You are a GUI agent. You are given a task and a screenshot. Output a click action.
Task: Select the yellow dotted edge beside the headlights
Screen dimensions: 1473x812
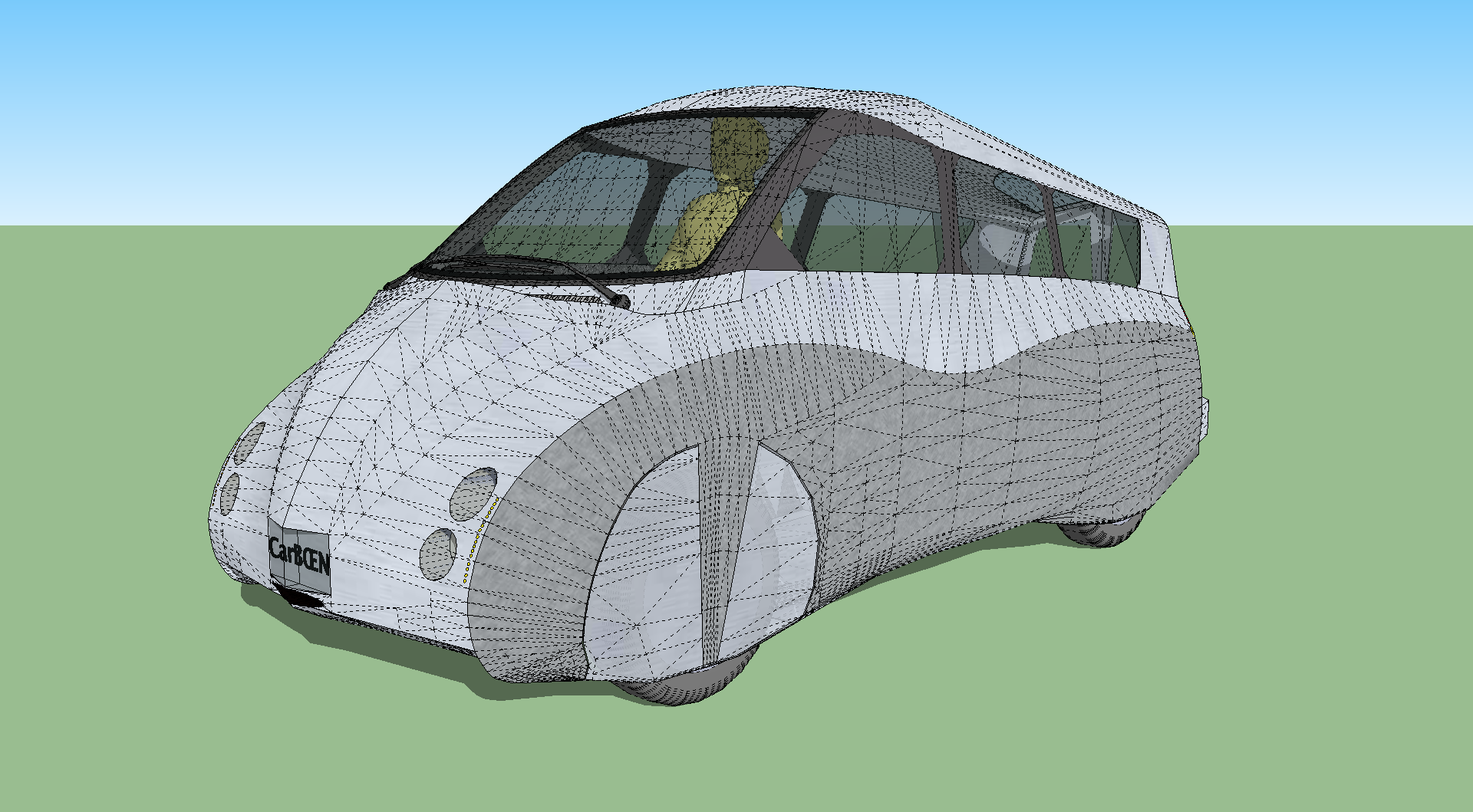tap(481, 541)
